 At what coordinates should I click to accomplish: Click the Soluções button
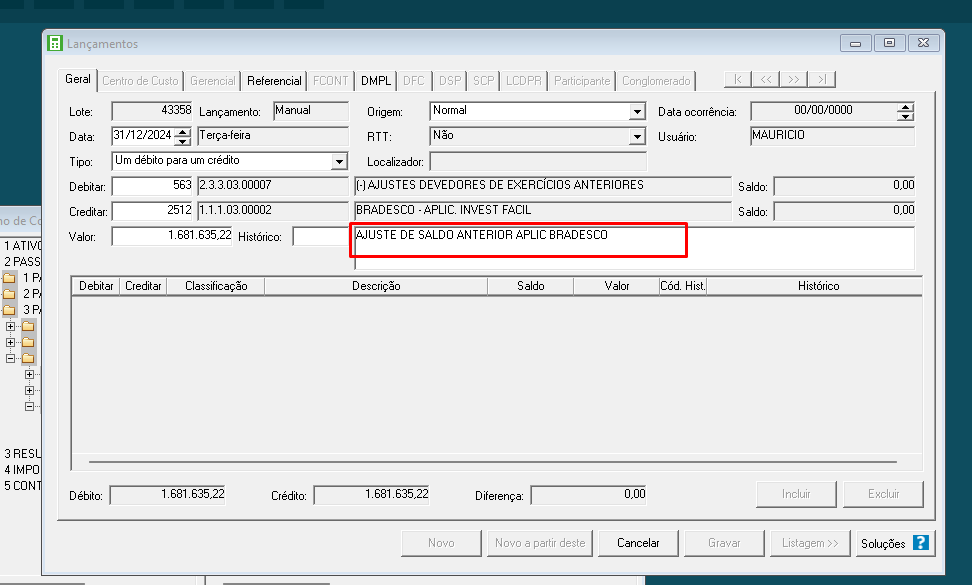click(x=882, y=543)
